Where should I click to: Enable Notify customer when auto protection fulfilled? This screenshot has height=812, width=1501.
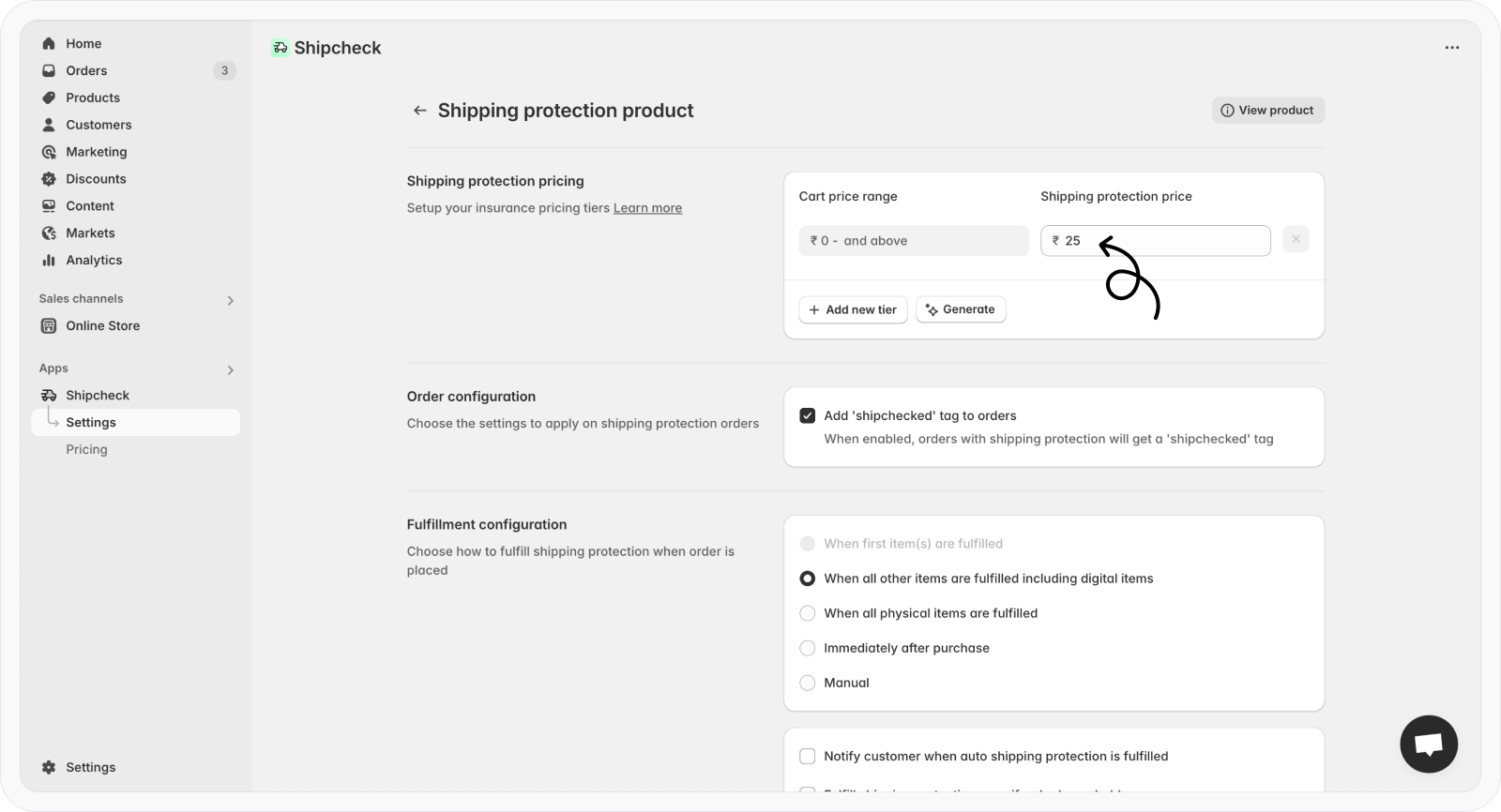point(807,757)
